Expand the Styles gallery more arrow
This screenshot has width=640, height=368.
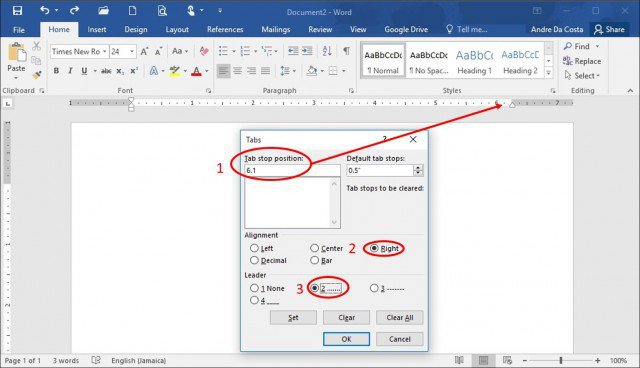coord(549,73)
